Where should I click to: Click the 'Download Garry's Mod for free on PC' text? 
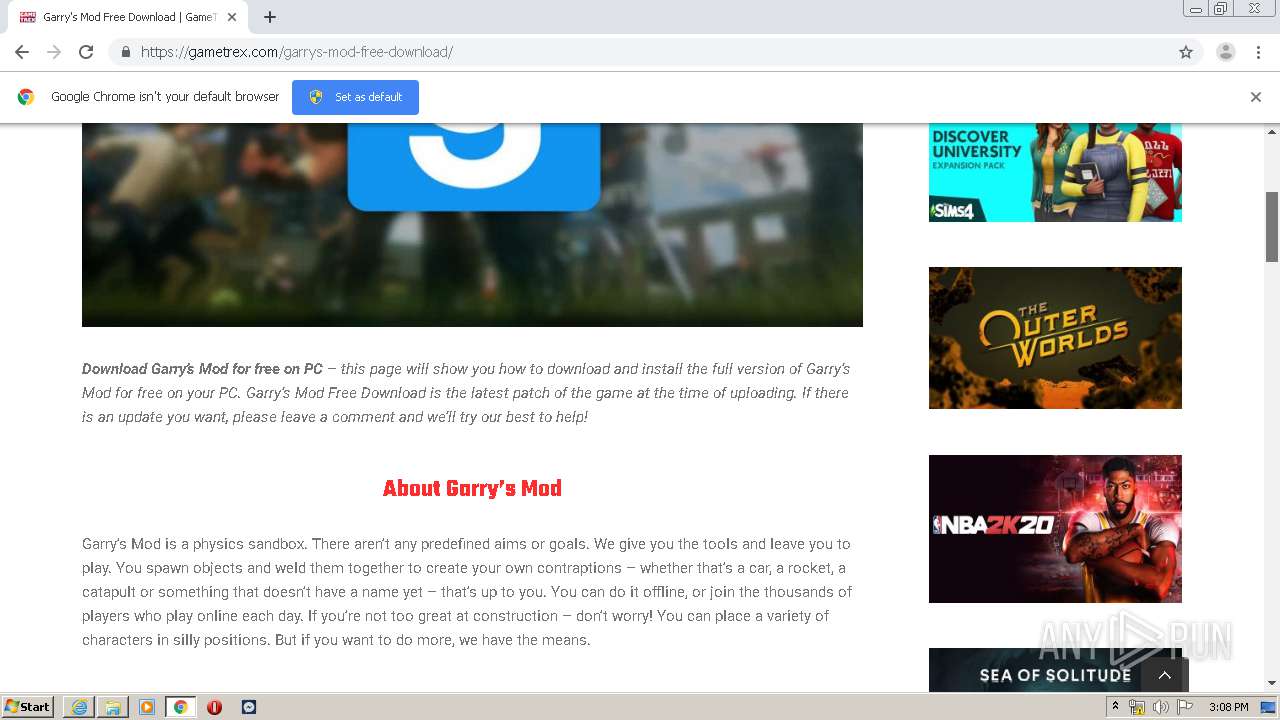(202, 369)
